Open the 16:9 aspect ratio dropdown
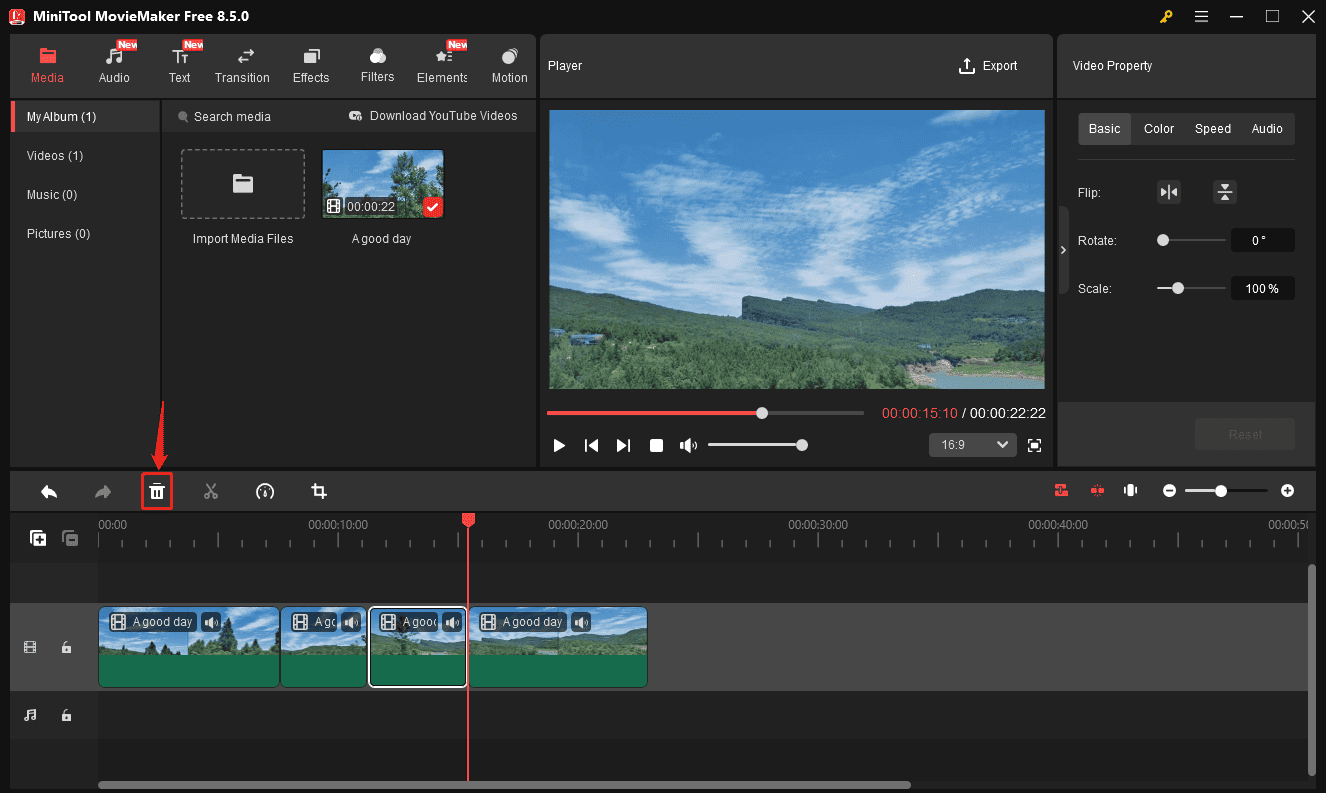The image size is (1326, 793). pyautogui.click(x=972, y=444)
